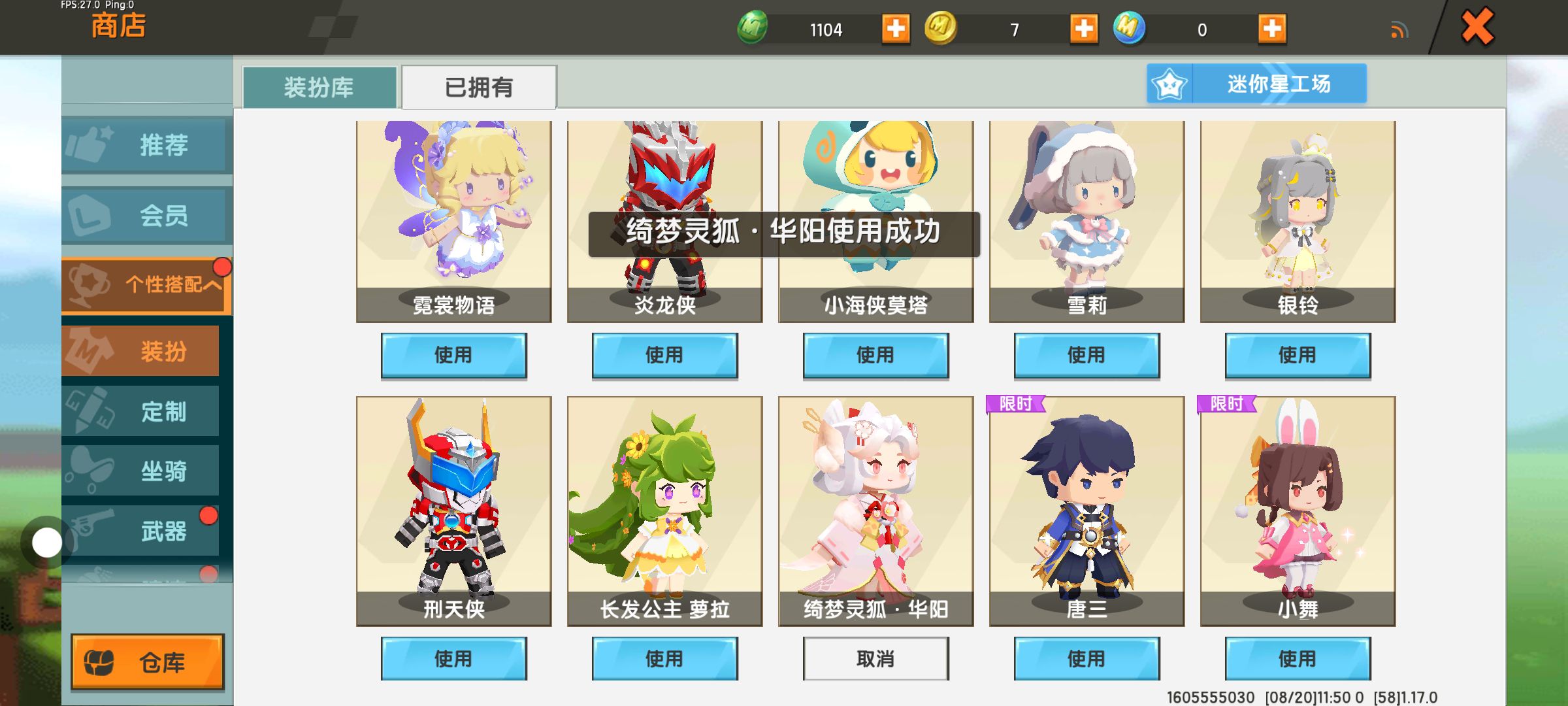This screenshot has width=1568, height=706.
Task: Close the shop with the orange X
Action: coord(1477,27)
